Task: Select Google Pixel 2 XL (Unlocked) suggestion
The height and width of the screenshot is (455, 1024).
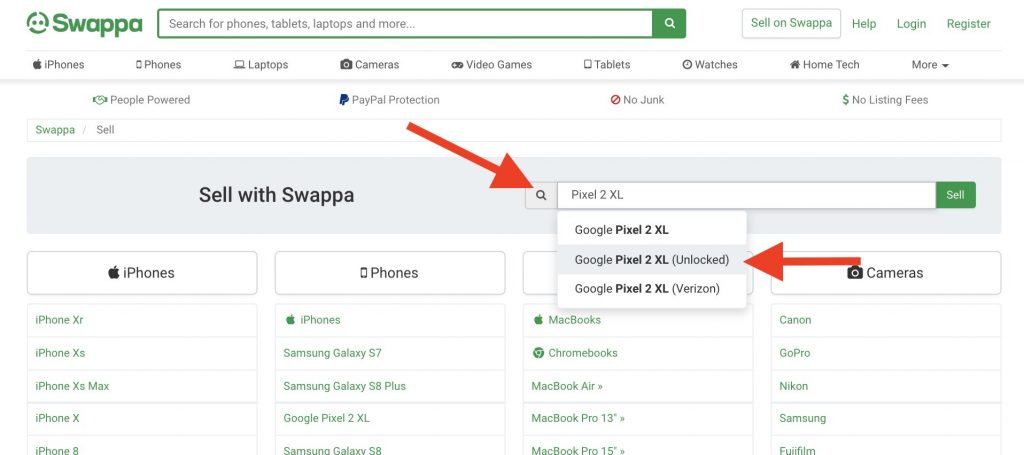Action: click(x=652, y=260)
